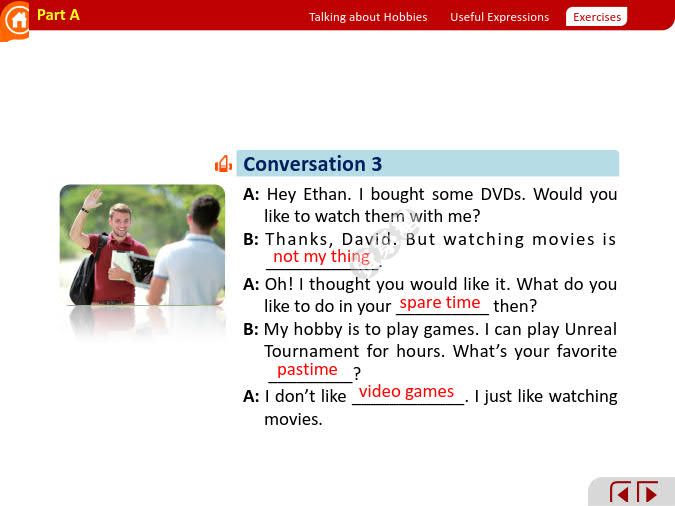Click the 'video games' answer blank
This screenshot has width=675, height=506.
pyautogui.click(x=406, y=392)
